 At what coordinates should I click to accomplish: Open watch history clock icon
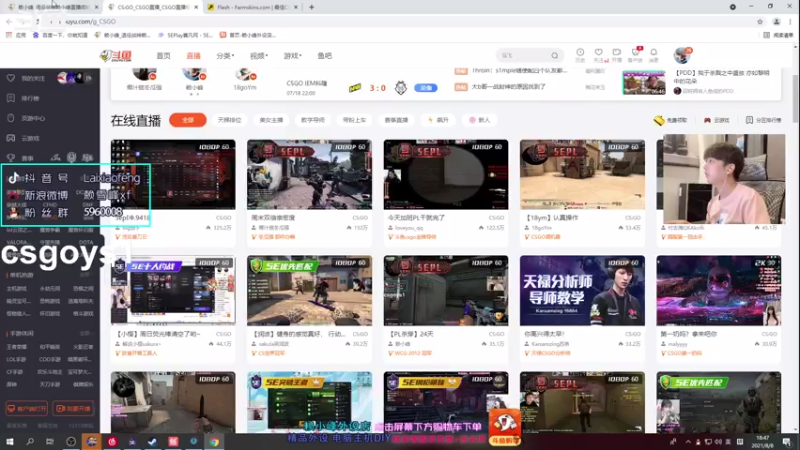click(x=580, y=55)
